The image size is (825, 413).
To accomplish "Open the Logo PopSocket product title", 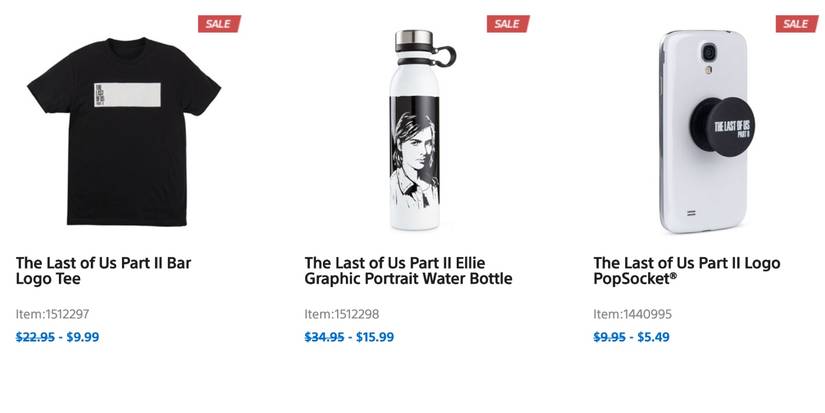I will (x=686, y=271).
